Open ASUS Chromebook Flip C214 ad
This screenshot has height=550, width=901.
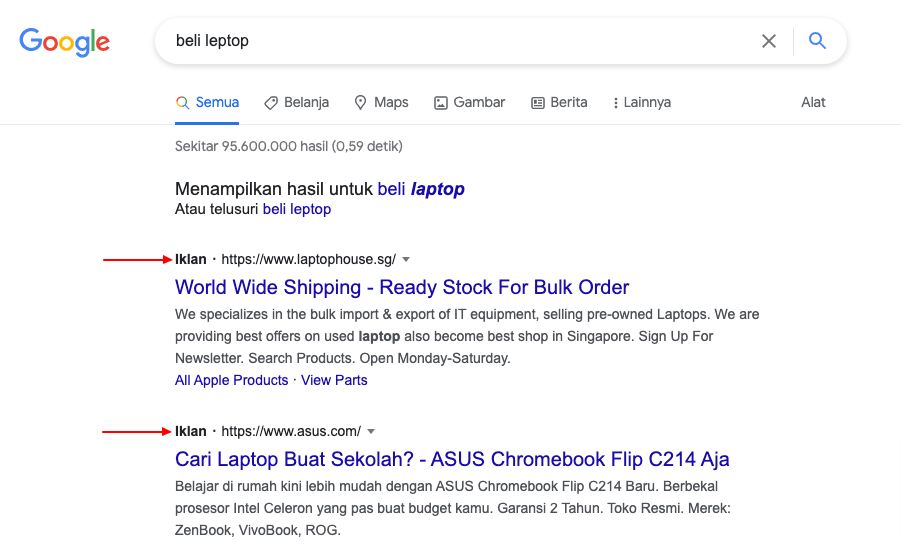click(452, 460)
